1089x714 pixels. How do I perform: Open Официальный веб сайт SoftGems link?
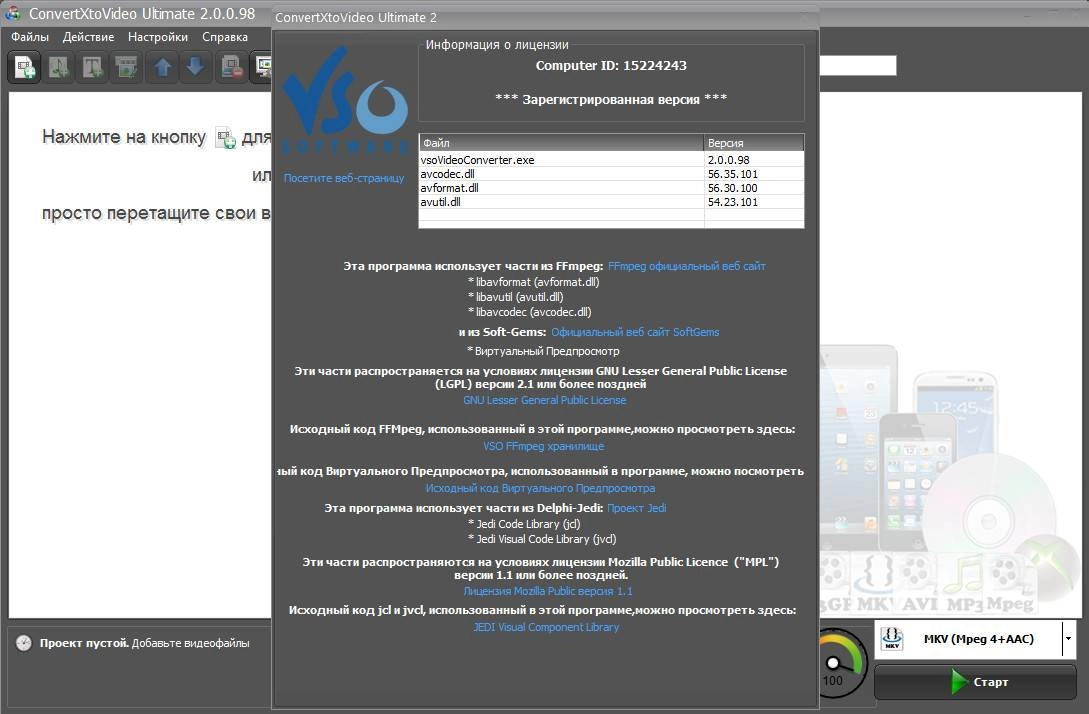(635, 332)
